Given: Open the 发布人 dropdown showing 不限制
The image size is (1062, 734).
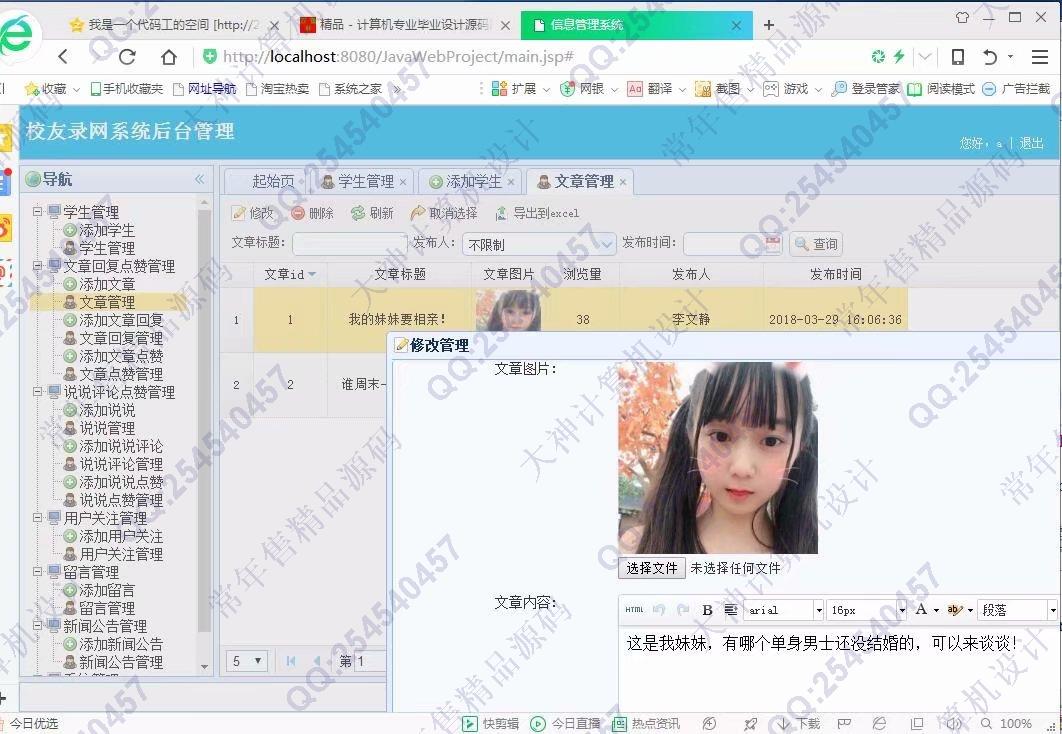Looking at the screenshot, I should click(539, 243).
